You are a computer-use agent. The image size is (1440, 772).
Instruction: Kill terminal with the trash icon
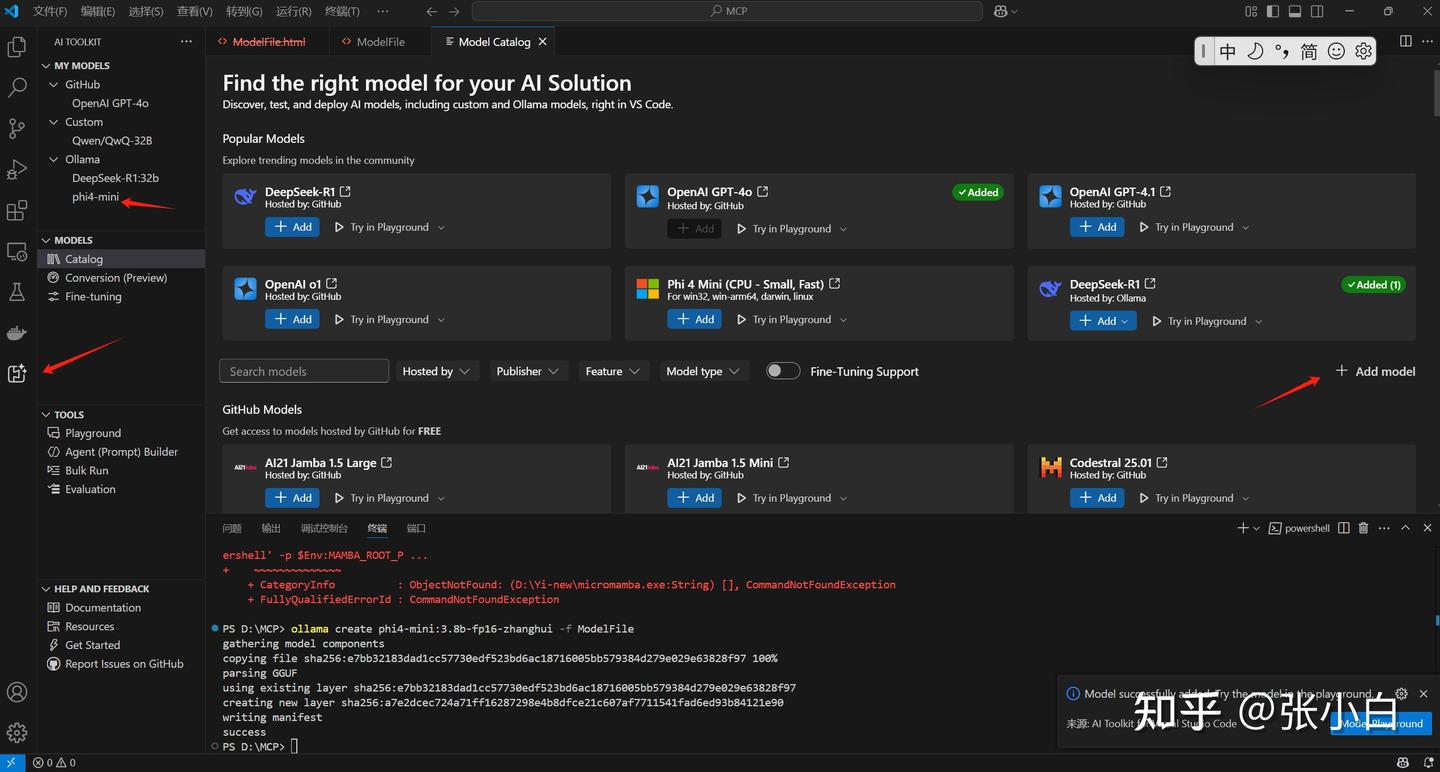[1363, 528]
